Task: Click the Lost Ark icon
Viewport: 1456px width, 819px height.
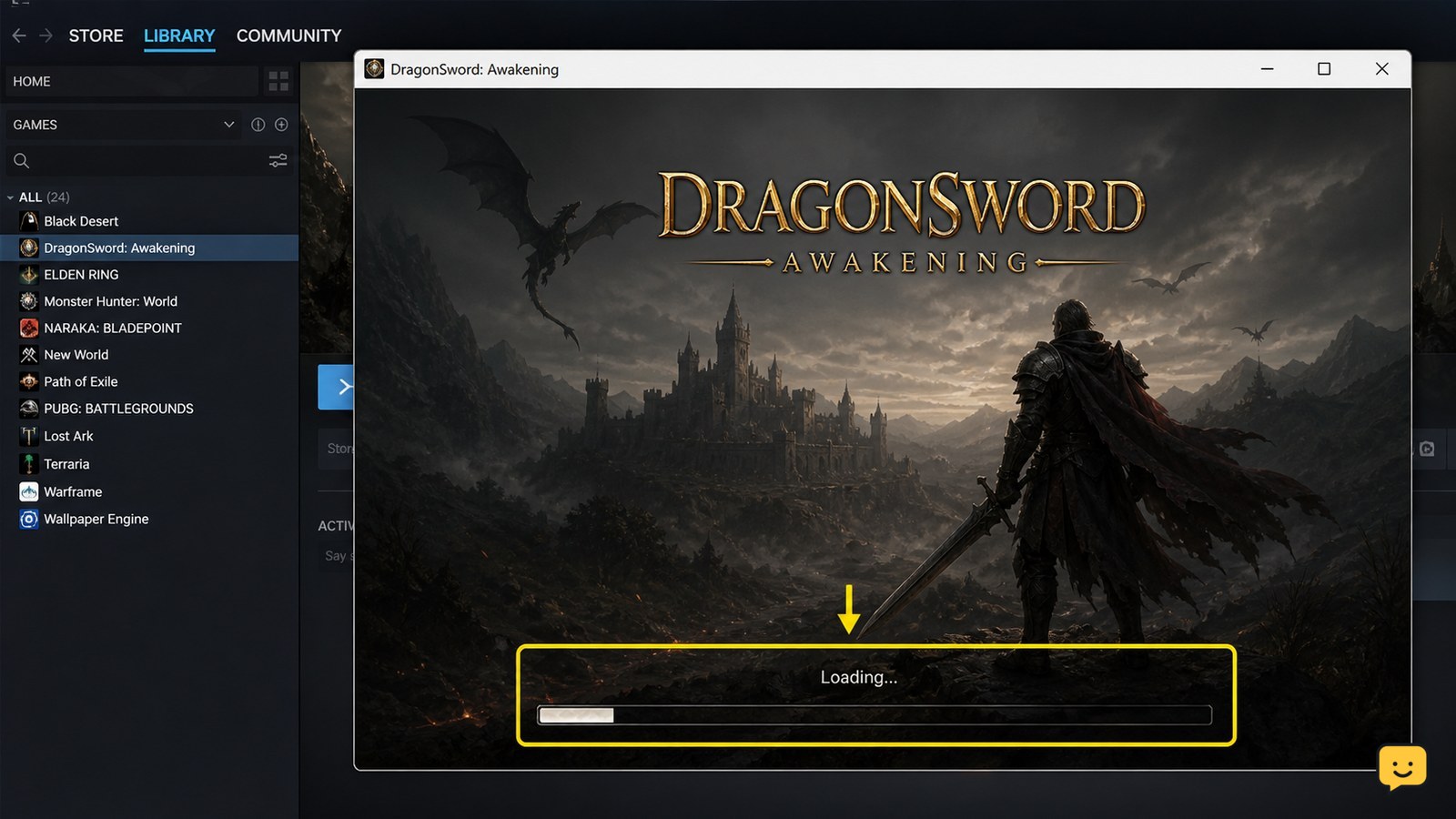Action: pyautogui.click(x=29, y=436)
